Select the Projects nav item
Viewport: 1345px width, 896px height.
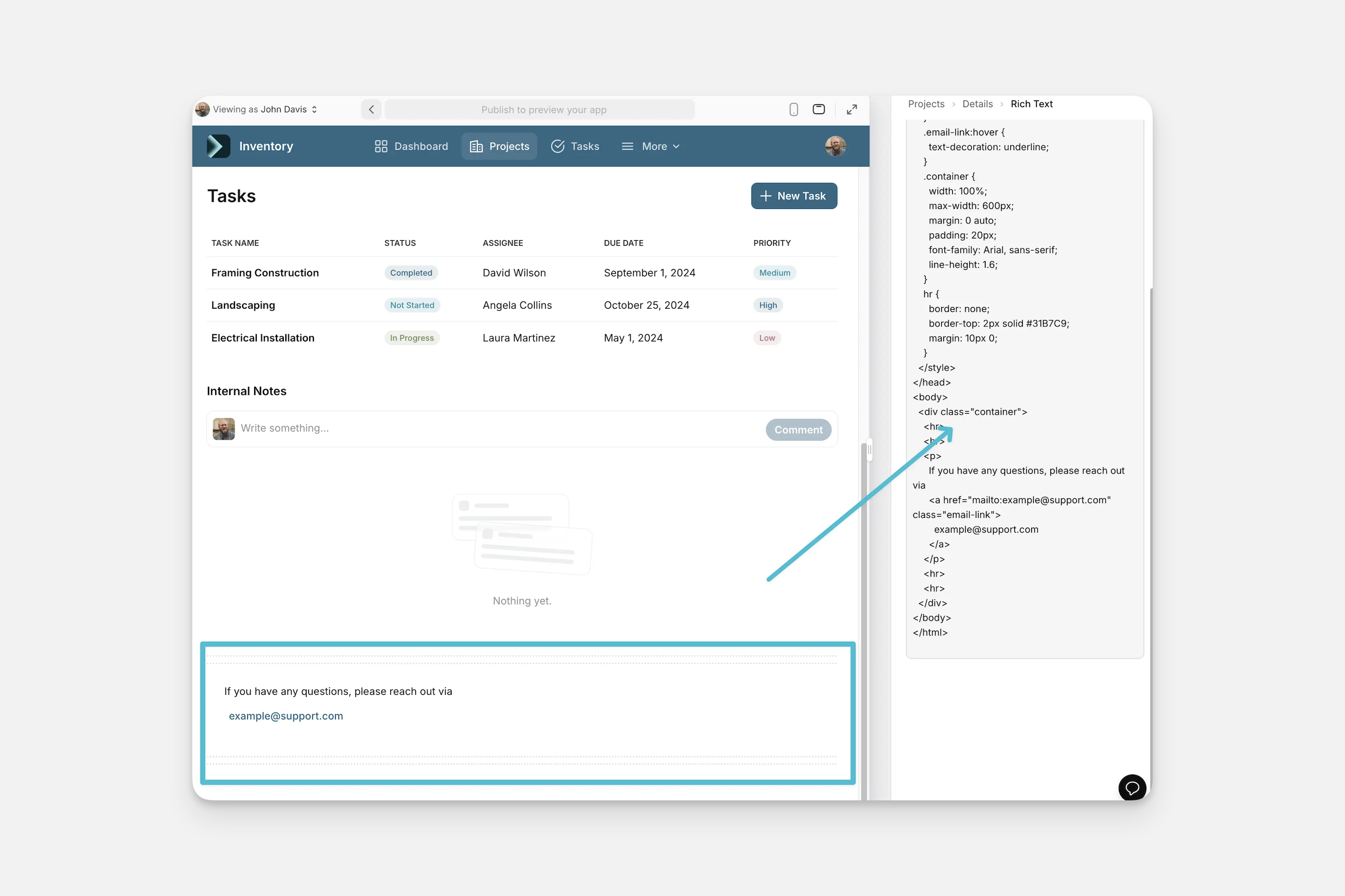(499, 146)
